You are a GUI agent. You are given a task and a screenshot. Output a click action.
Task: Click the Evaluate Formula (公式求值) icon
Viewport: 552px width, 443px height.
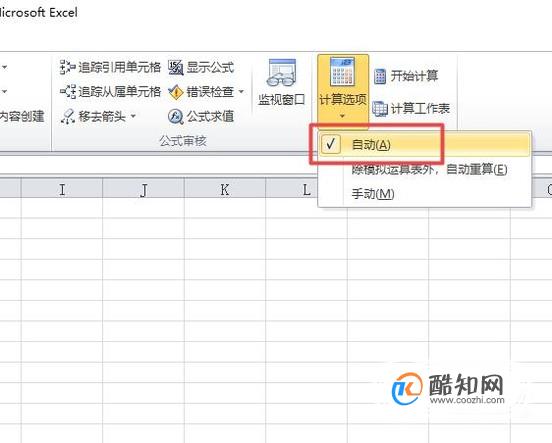[175, 117]
